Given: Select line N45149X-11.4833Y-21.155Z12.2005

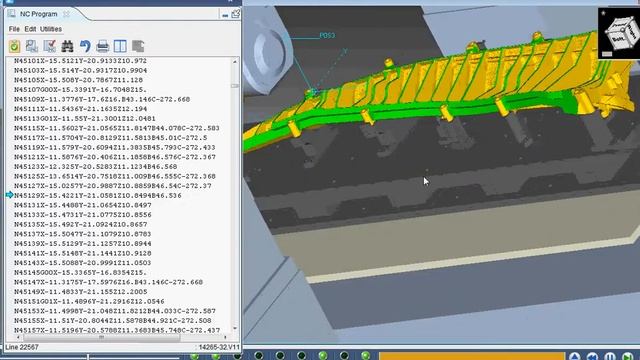Looking at the screenshot, I should 81,292.
